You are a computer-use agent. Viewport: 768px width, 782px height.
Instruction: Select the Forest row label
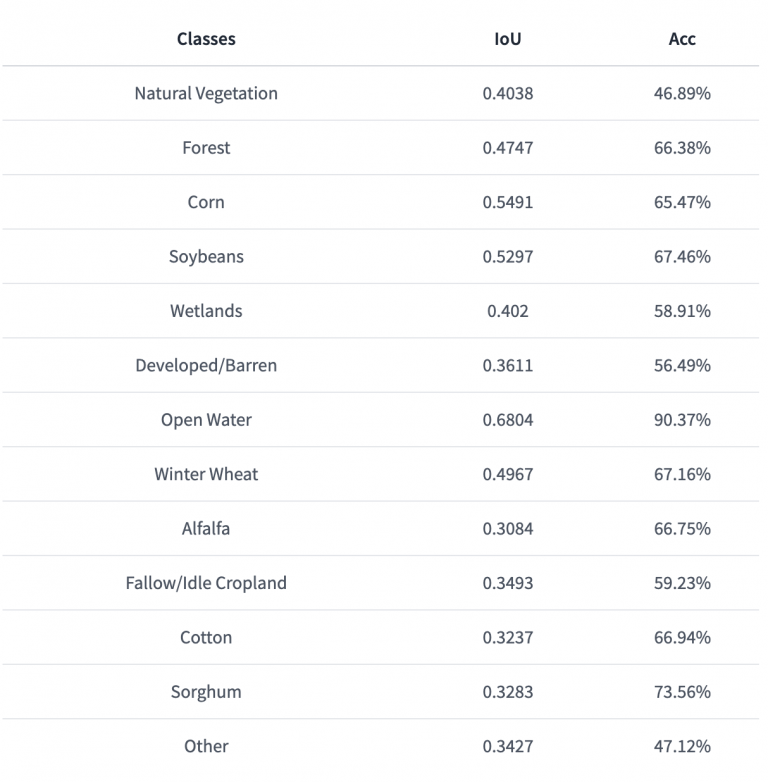pos(206,148)
